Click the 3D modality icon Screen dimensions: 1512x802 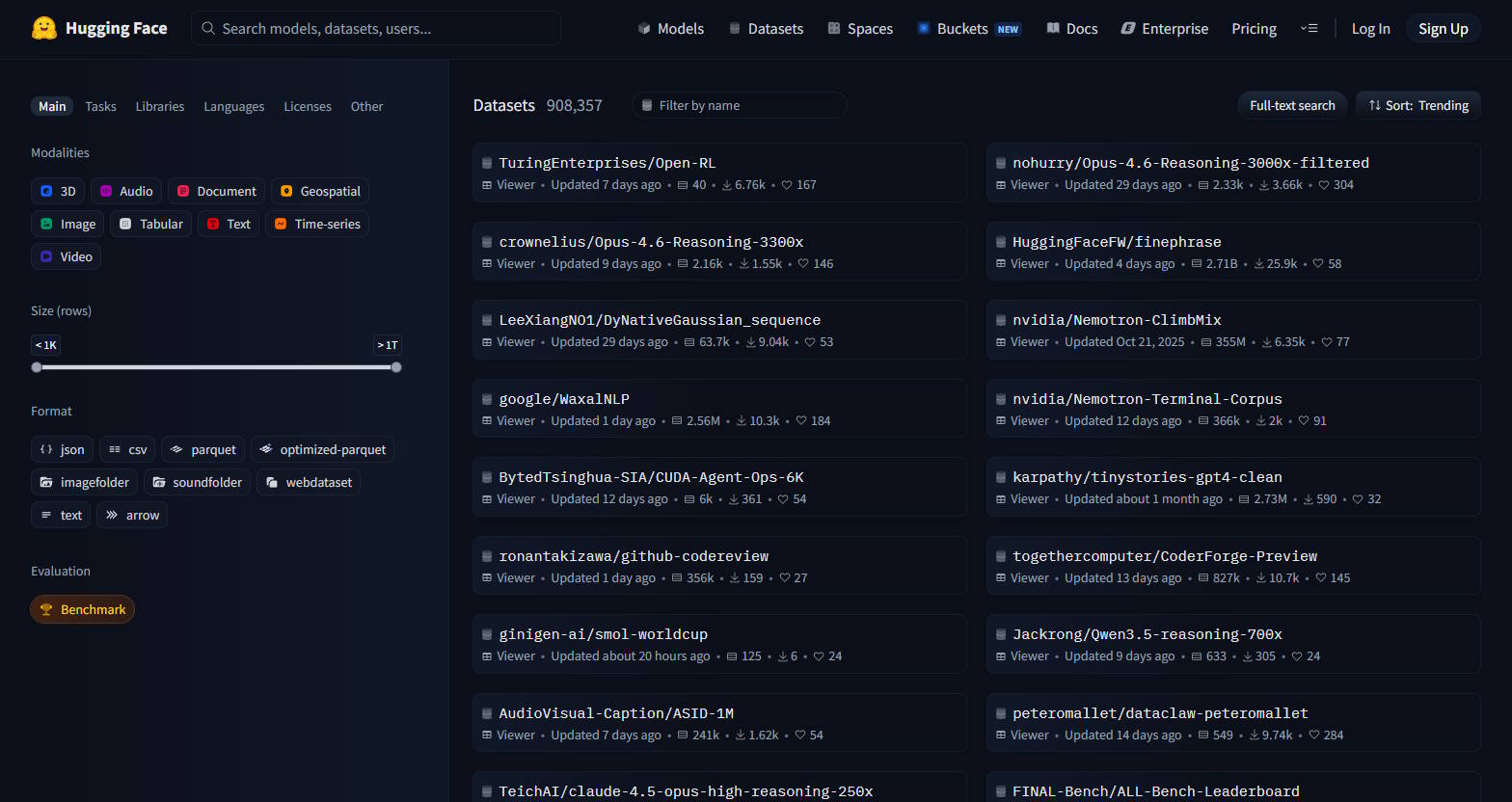click(x=46, y=191)
